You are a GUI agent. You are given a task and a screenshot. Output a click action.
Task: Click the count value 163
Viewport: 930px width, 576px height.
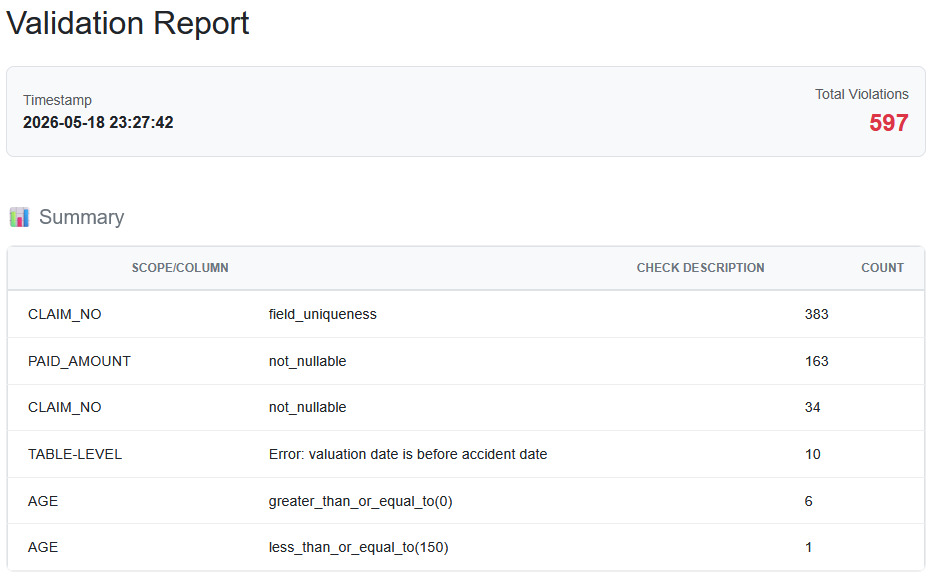[817, 361]
